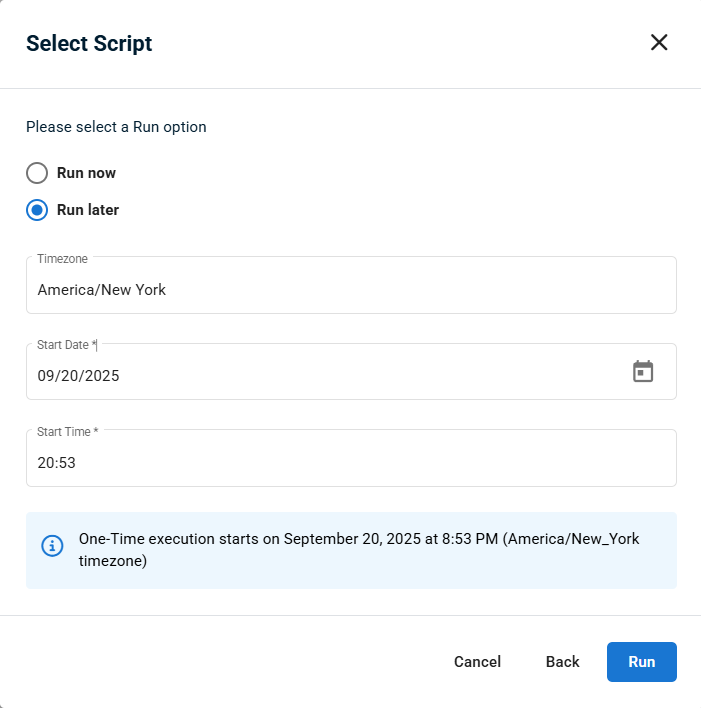Image resolution: width=701 pixels, height=708 pixels.
Task: Click the Start Time field label
Action: point(67,432)
